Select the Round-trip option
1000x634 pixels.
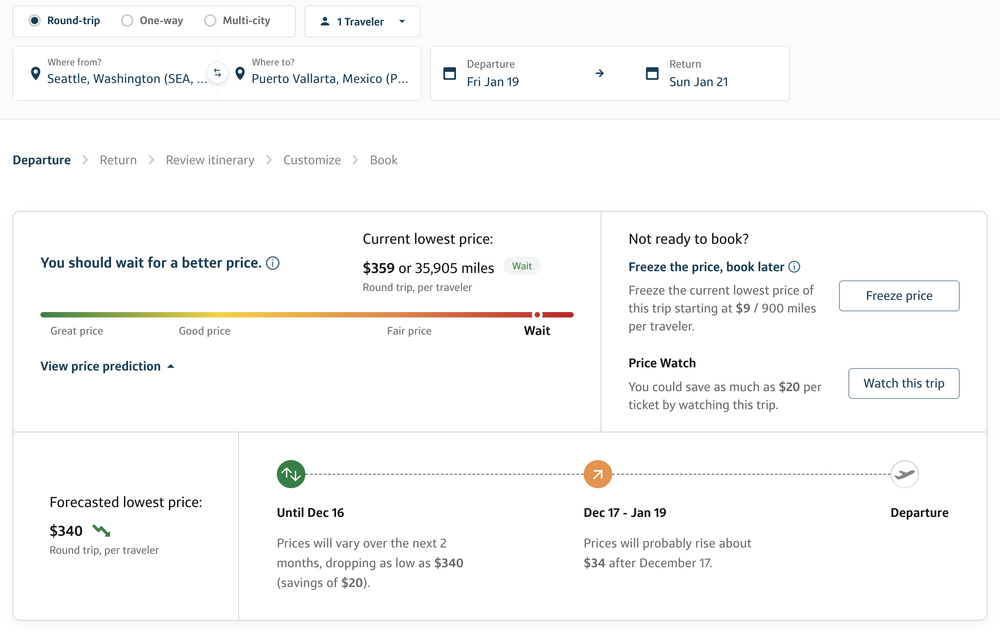tap(34, 20)
